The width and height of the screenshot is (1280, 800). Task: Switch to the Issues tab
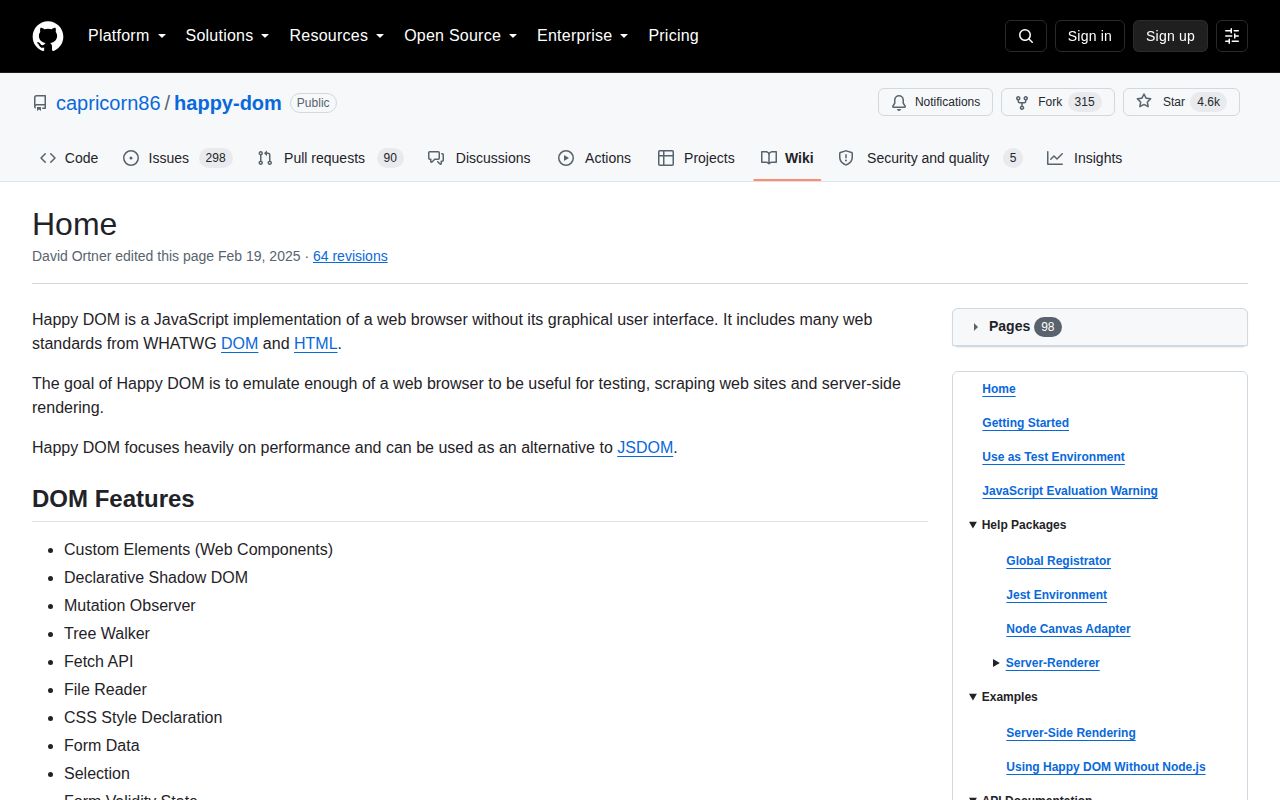(x=178, y=158)
